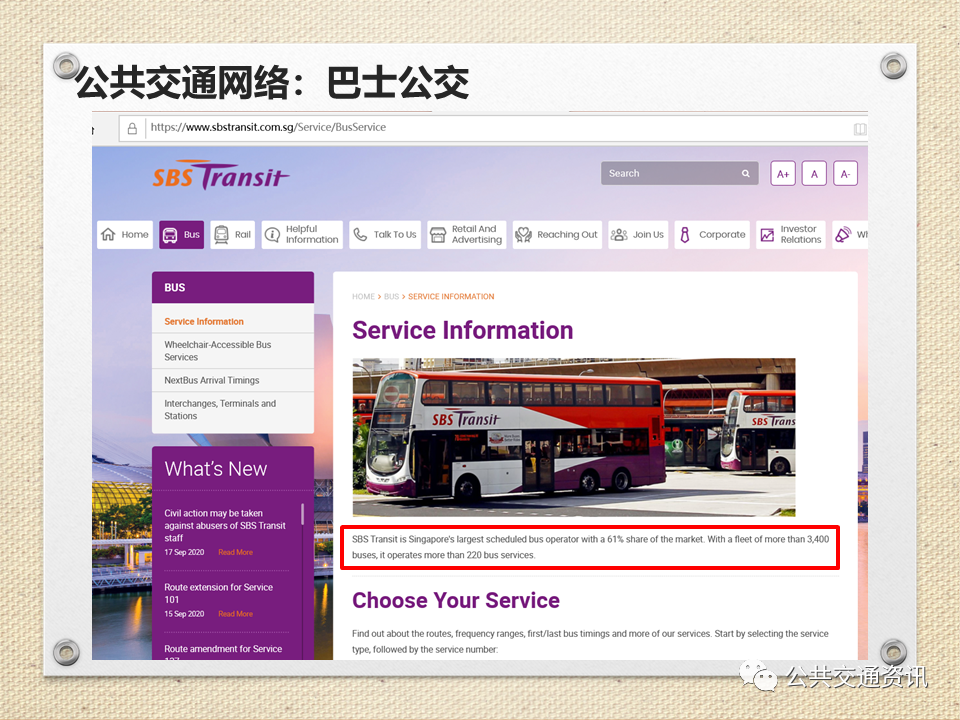Click the necktie icon
960x720 pixels.
click(685, 234)
